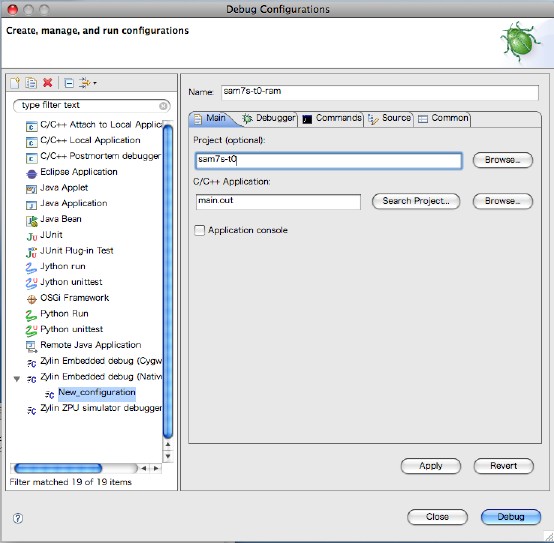Delete selected configuration with red X icon
This screenshot has height=543, width=554.
point(48,83)
